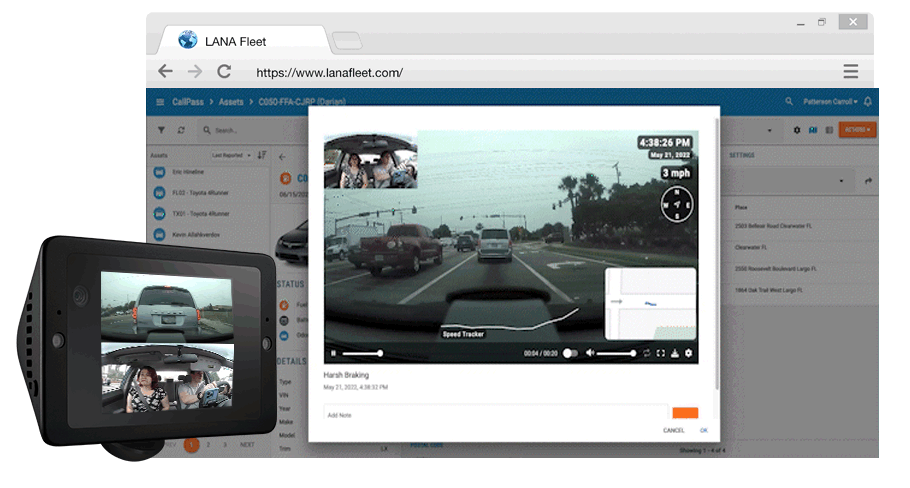Click the Assets breadcrumb link
This screenshot has height=488, width=910.
pos(230,102)
